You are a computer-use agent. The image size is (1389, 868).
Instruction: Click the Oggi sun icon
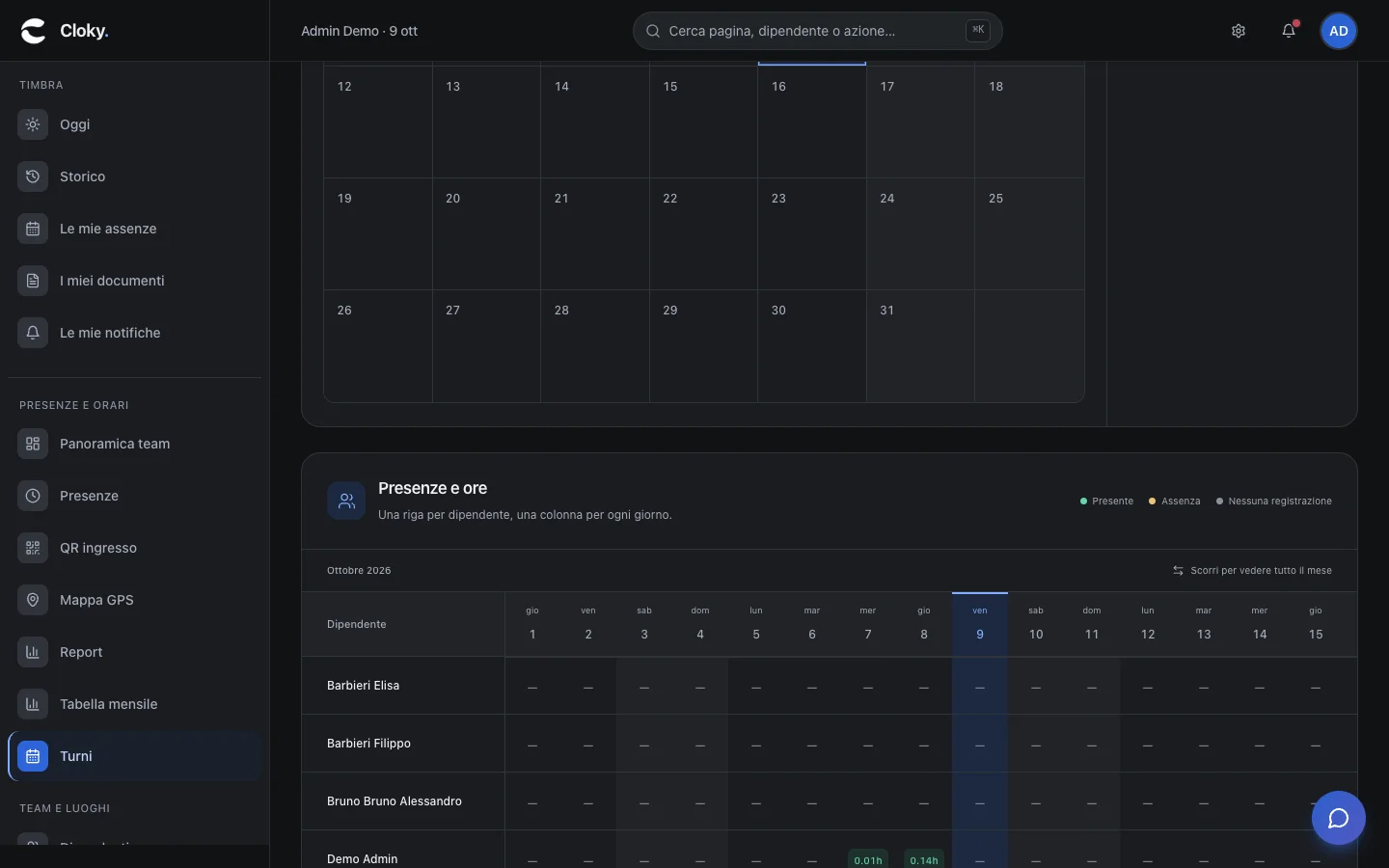[33, 124]
